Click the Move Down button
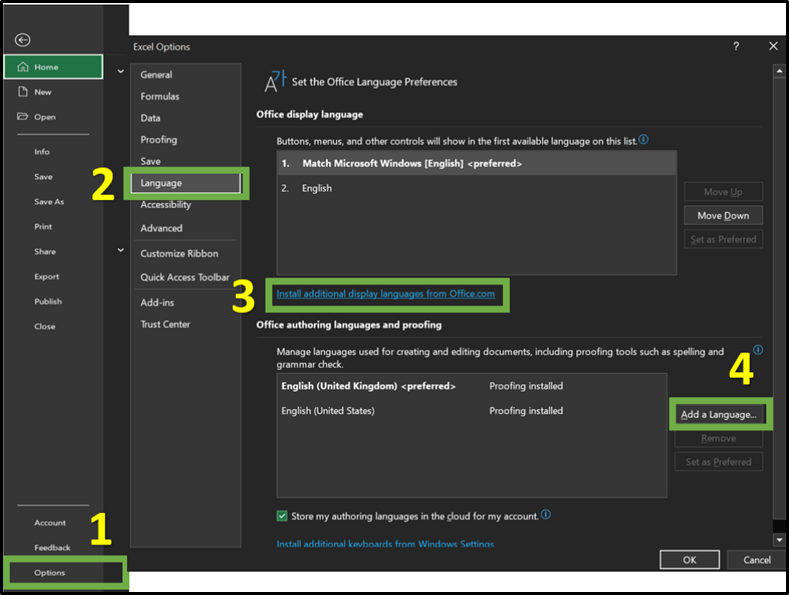 (x=723, y=215)
